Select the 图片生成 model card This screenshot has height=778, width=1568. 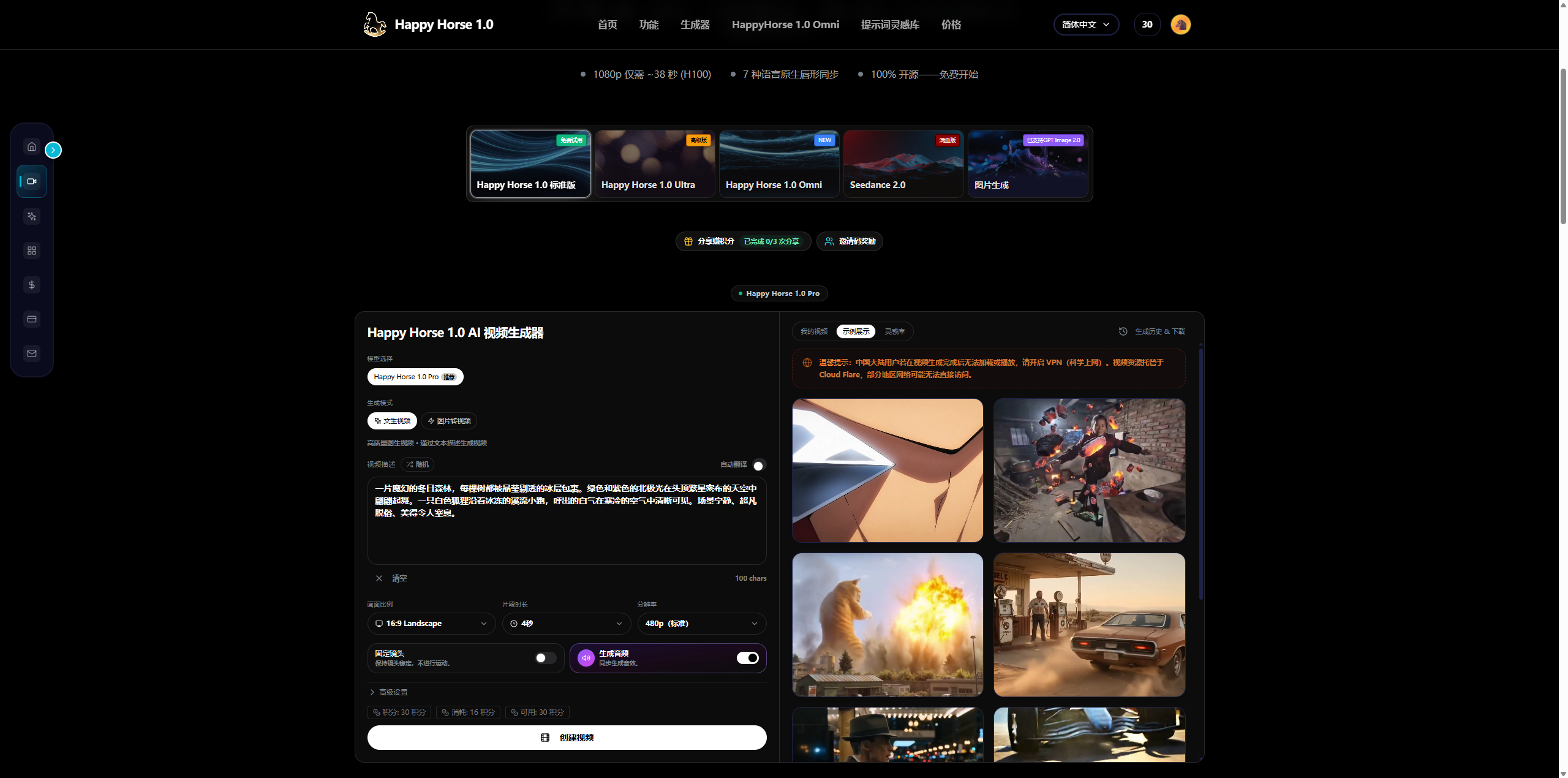(x=1028, y=164)
